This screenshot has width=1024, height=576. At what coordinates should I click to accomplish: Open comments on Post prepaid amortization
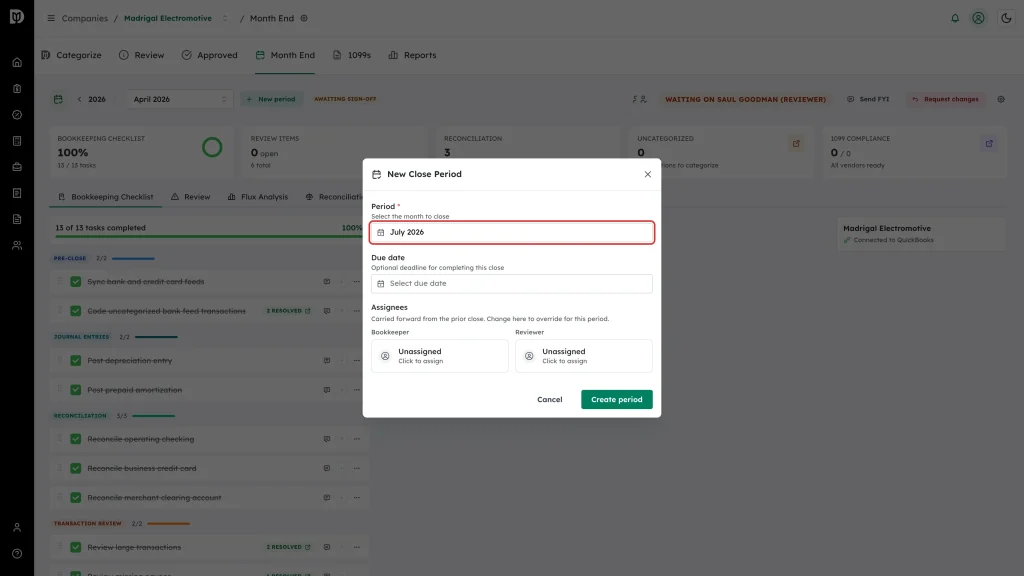tap(327, 390)
